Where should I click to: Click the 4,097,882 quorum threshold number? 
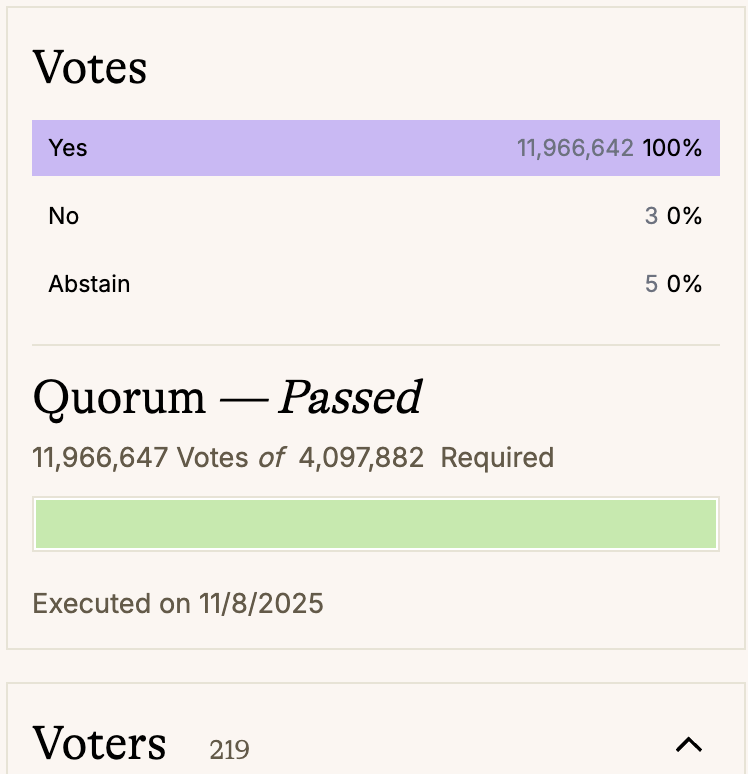361,458
